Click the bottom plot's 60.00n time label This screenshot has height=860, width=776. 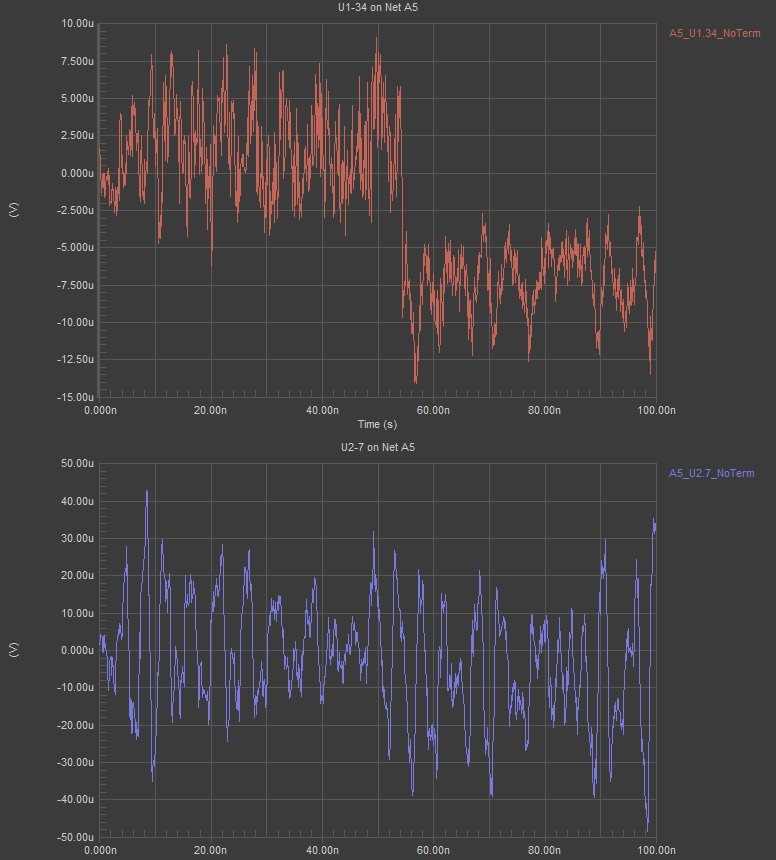tap(433, 850)
